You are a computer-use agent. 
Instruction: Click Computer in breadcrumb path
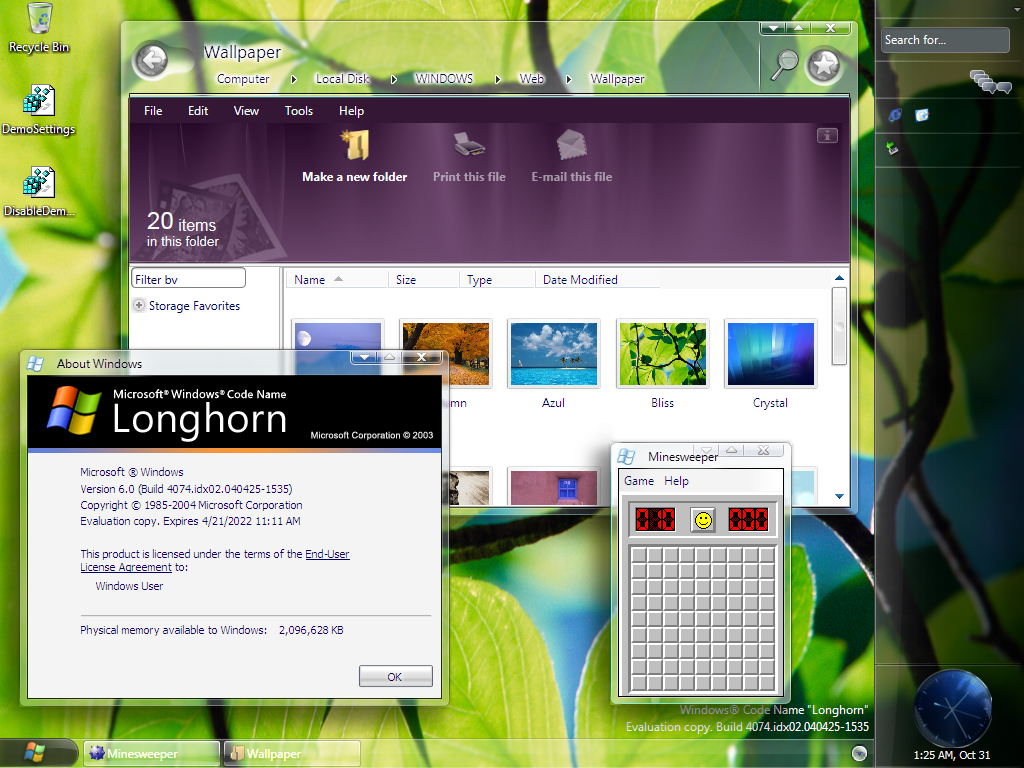tap(243, 79)
